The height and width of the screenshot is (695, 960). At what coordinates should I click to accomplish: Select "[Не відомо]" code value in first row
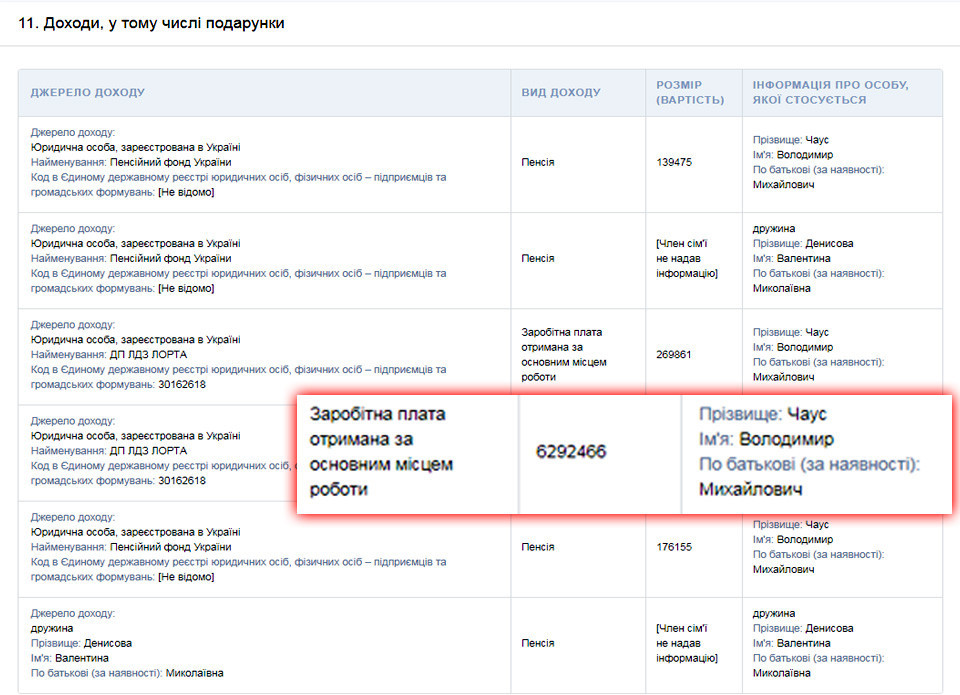[186, 192]
